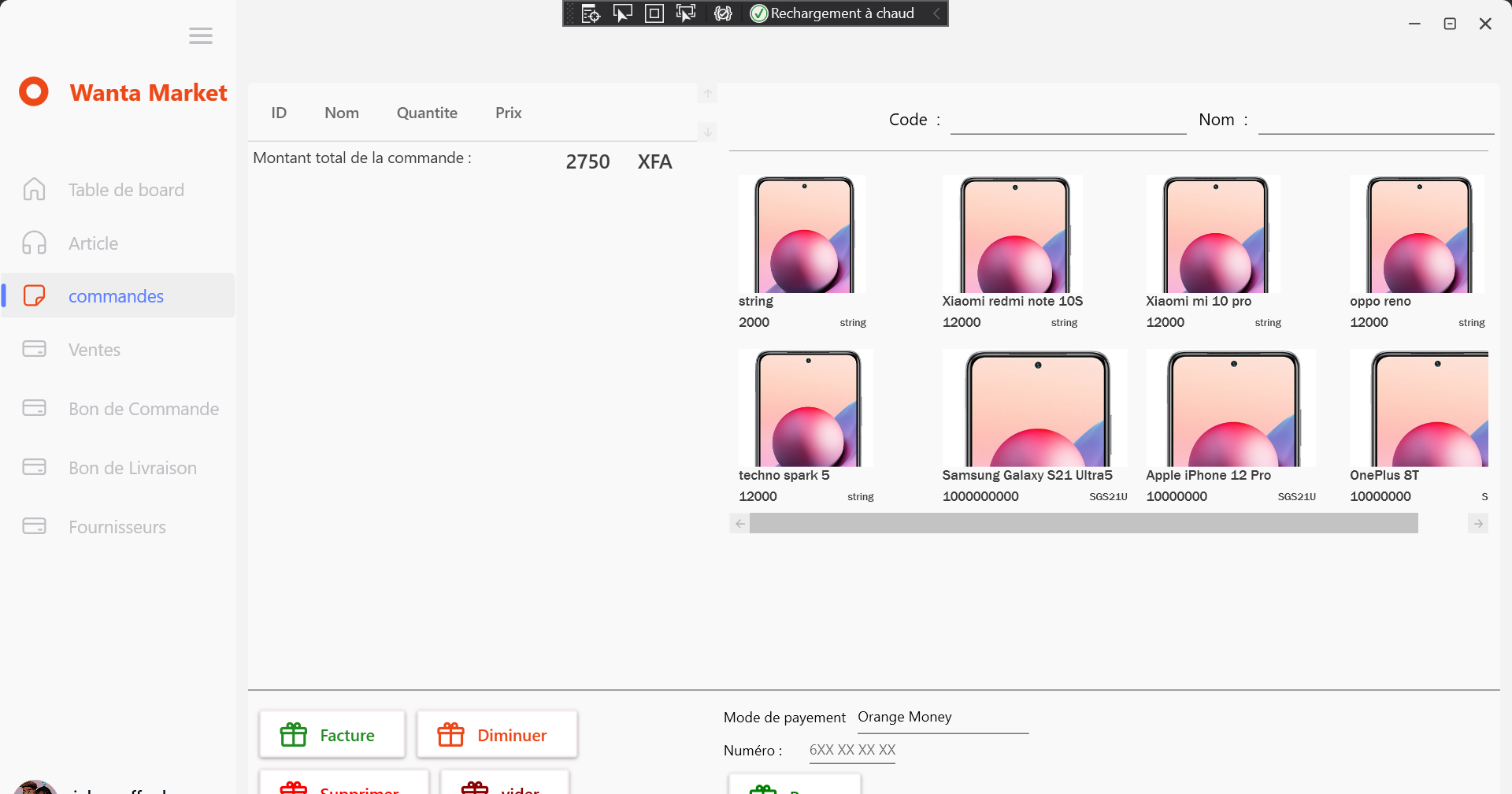Click the price 1000000000 under Samsung Galaxy

tap(980, 496)
